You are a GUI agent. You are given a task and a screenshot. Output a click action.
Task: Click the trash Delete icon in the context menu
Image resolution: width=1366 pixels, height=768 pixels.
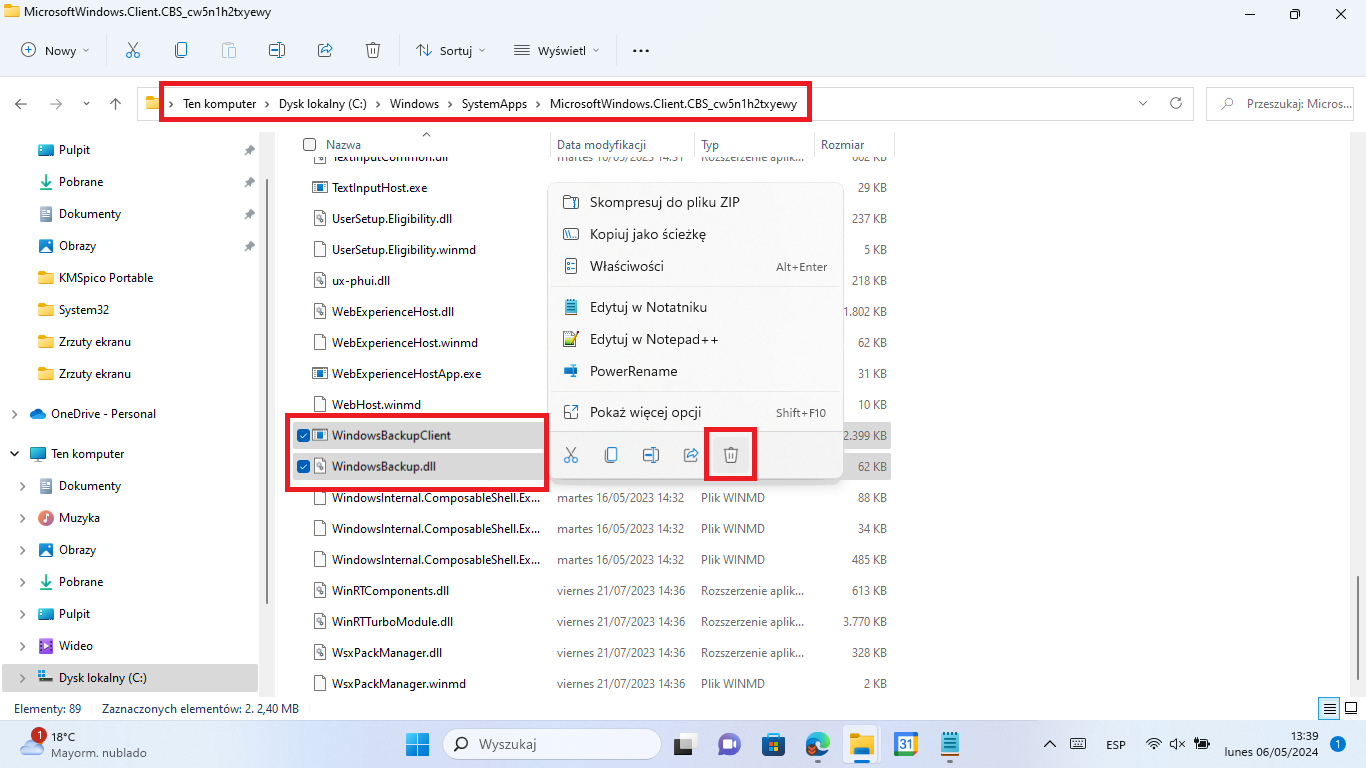click(x=731, y=455)
